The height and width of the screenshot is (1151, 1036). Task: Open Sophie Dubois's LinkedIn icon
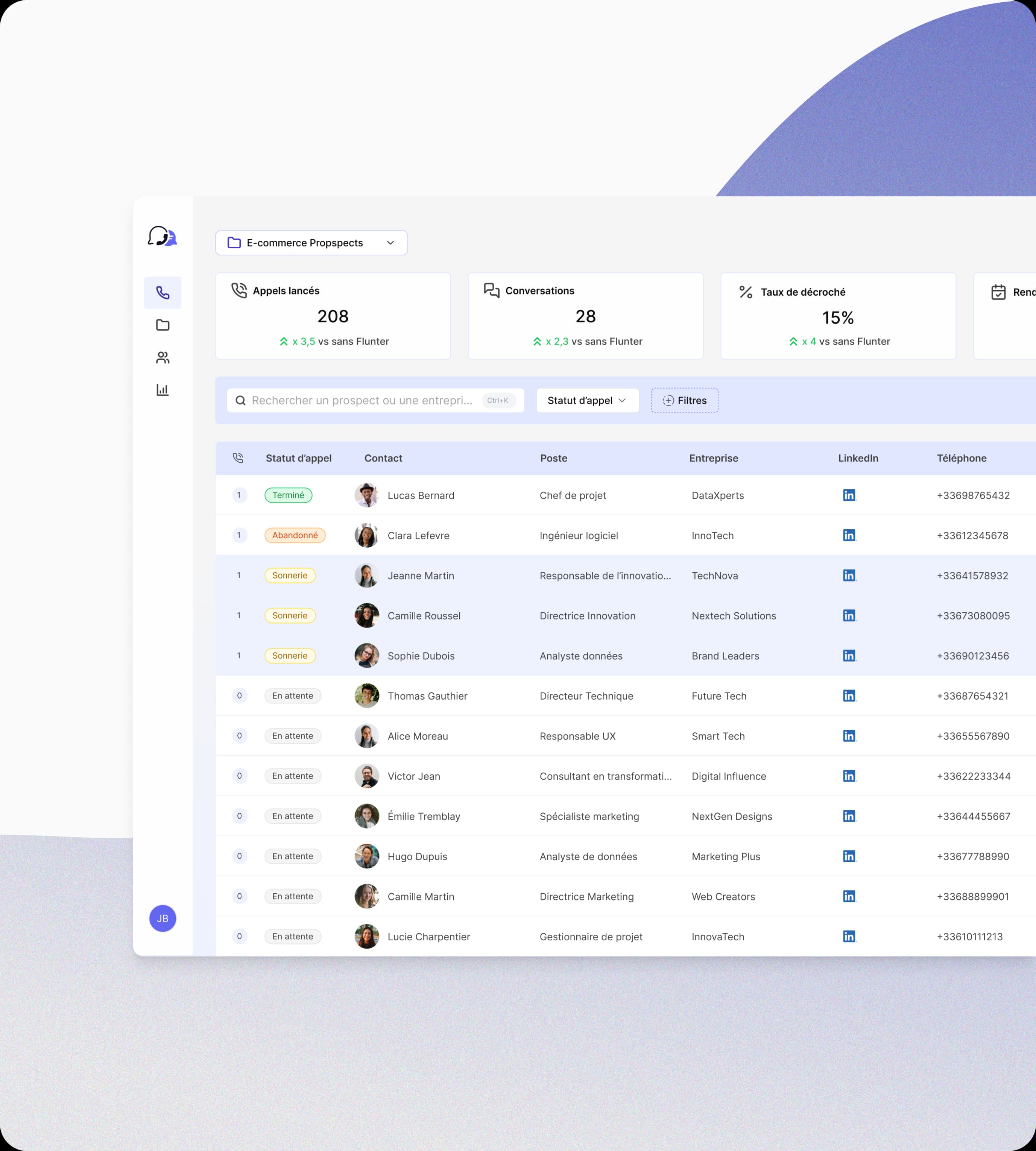coord(849,656)
